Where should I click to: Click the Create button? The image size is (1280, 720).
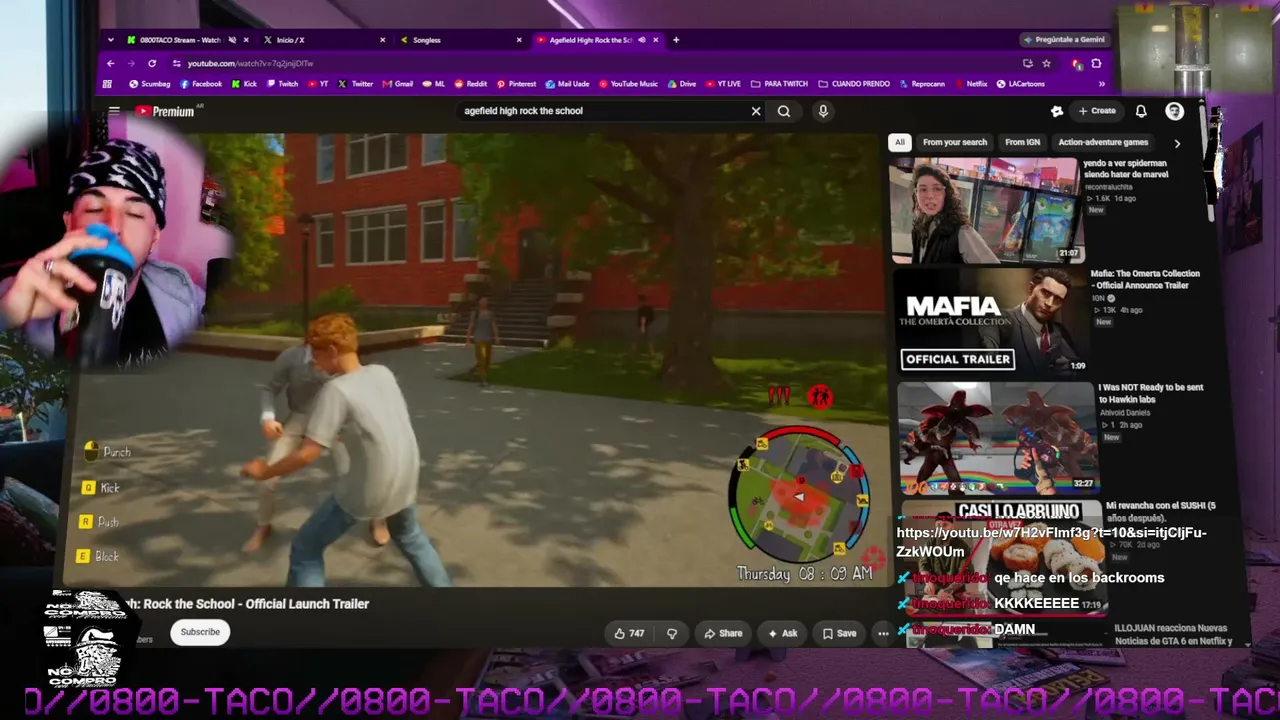pos(1097,111)
